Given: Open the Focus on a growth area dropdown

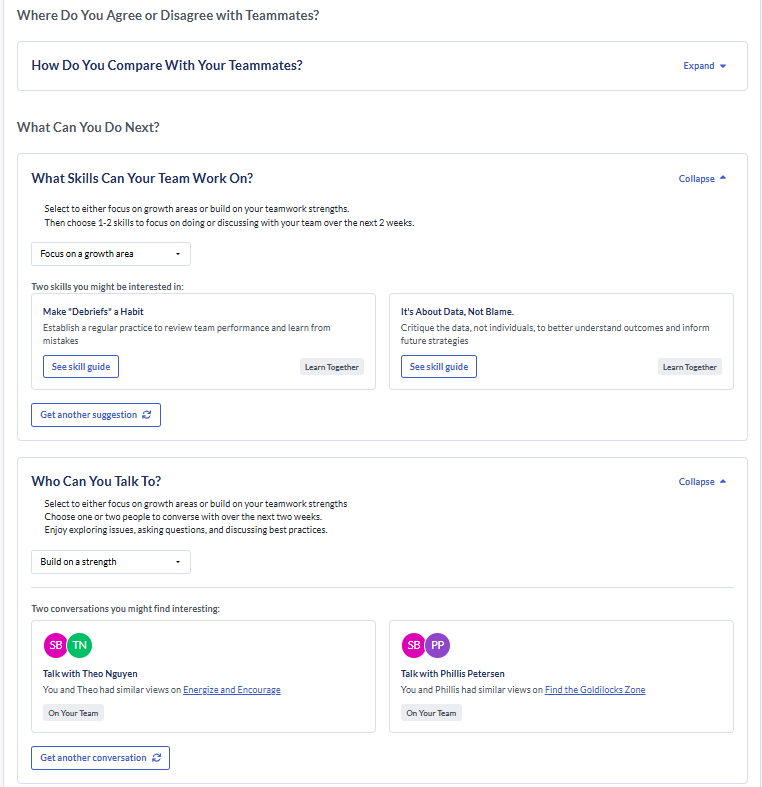Looking at the screenshot, I should coord(110,254).
